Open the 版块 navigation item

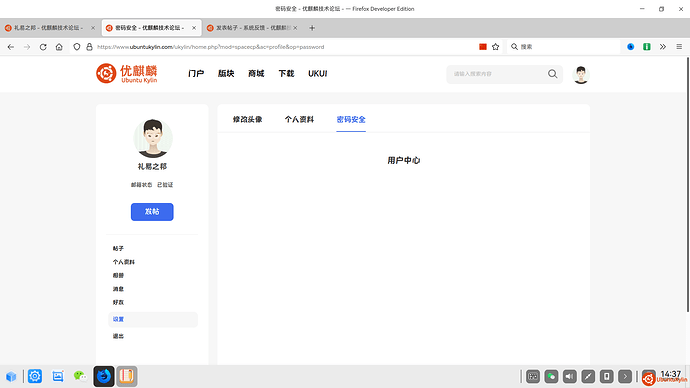pyautogui.click(x=226, y=73)
